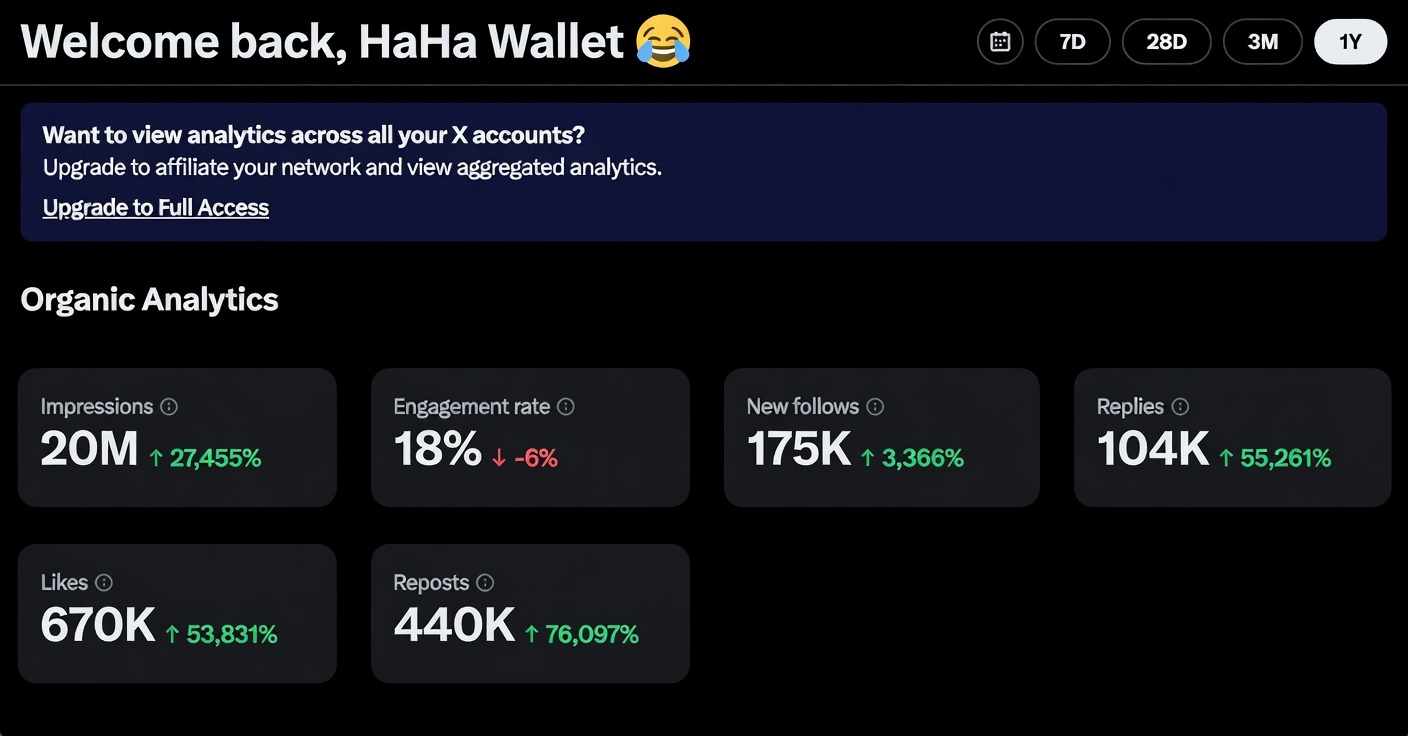The width and height of the screenshot is (1408, 736).
Task: Select the active 1Y time range
Action: pyautogui.click(x=1350, y=41)
